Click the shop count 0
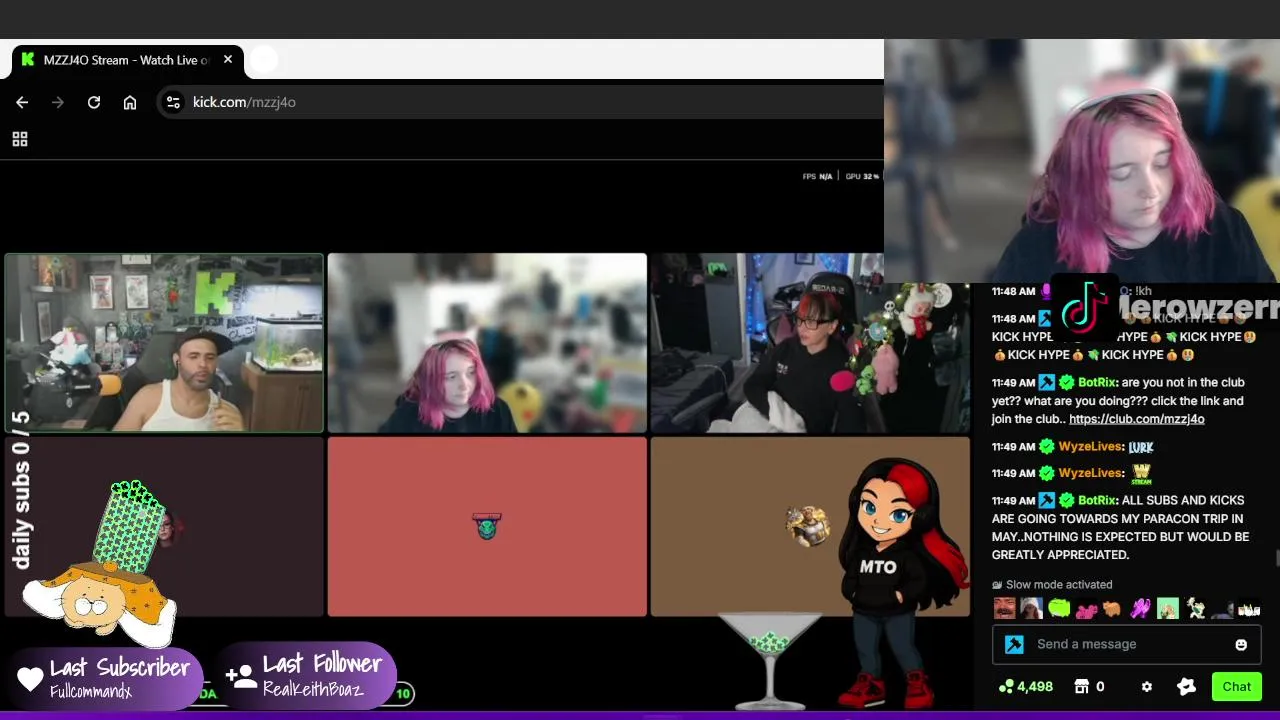1280x720 pixels. coord(1100,687)
